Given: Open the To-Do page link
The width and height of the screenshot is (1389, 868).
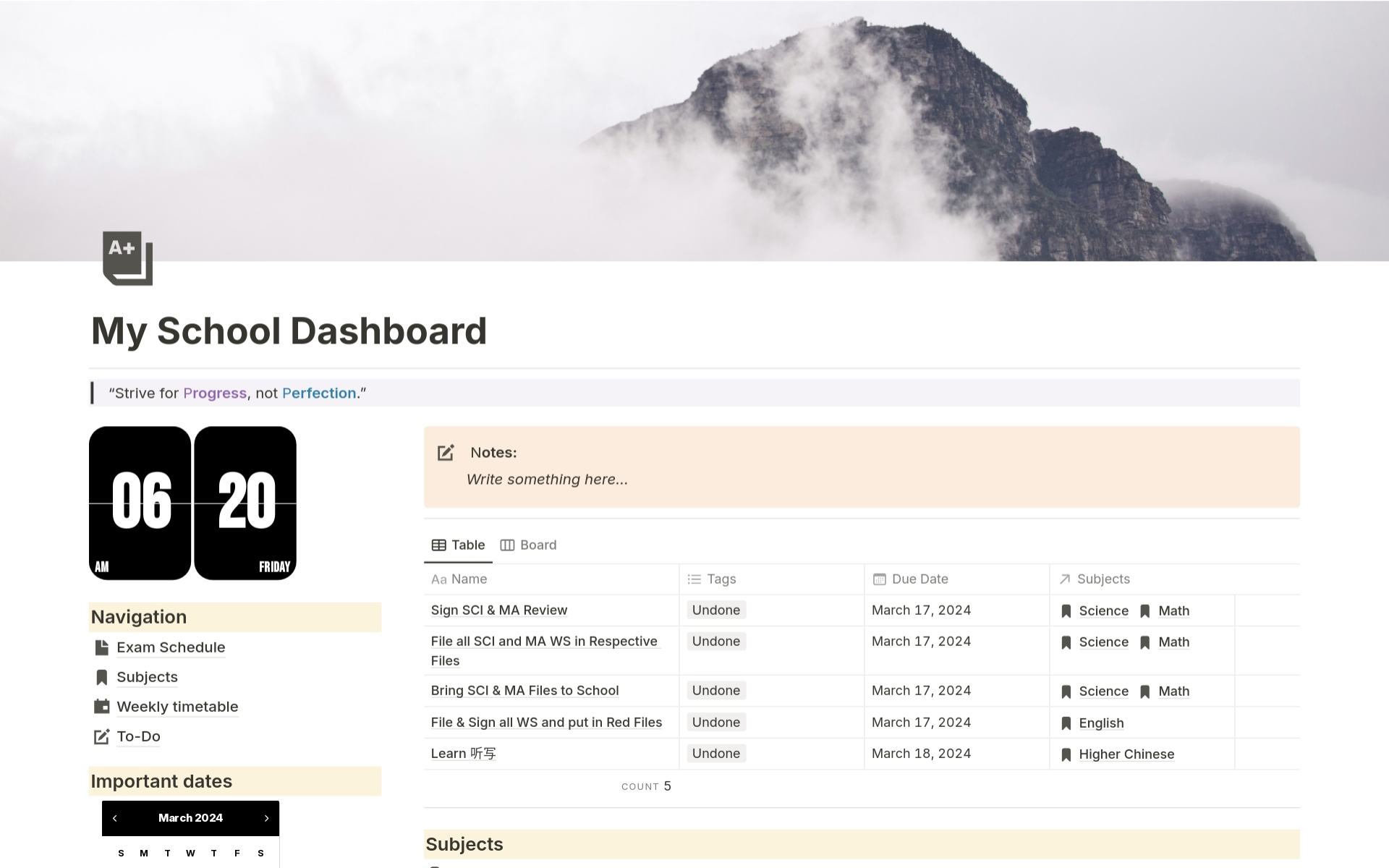Looking at the screenshot, I should tap(138, 736).
